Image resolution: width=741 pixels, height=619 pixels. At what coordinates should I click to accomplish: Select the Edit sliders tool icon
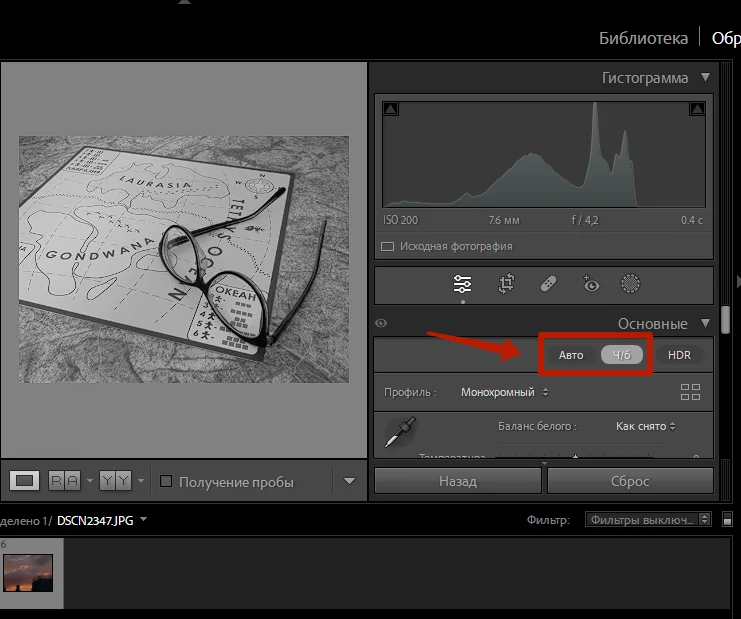click(462, 284)
